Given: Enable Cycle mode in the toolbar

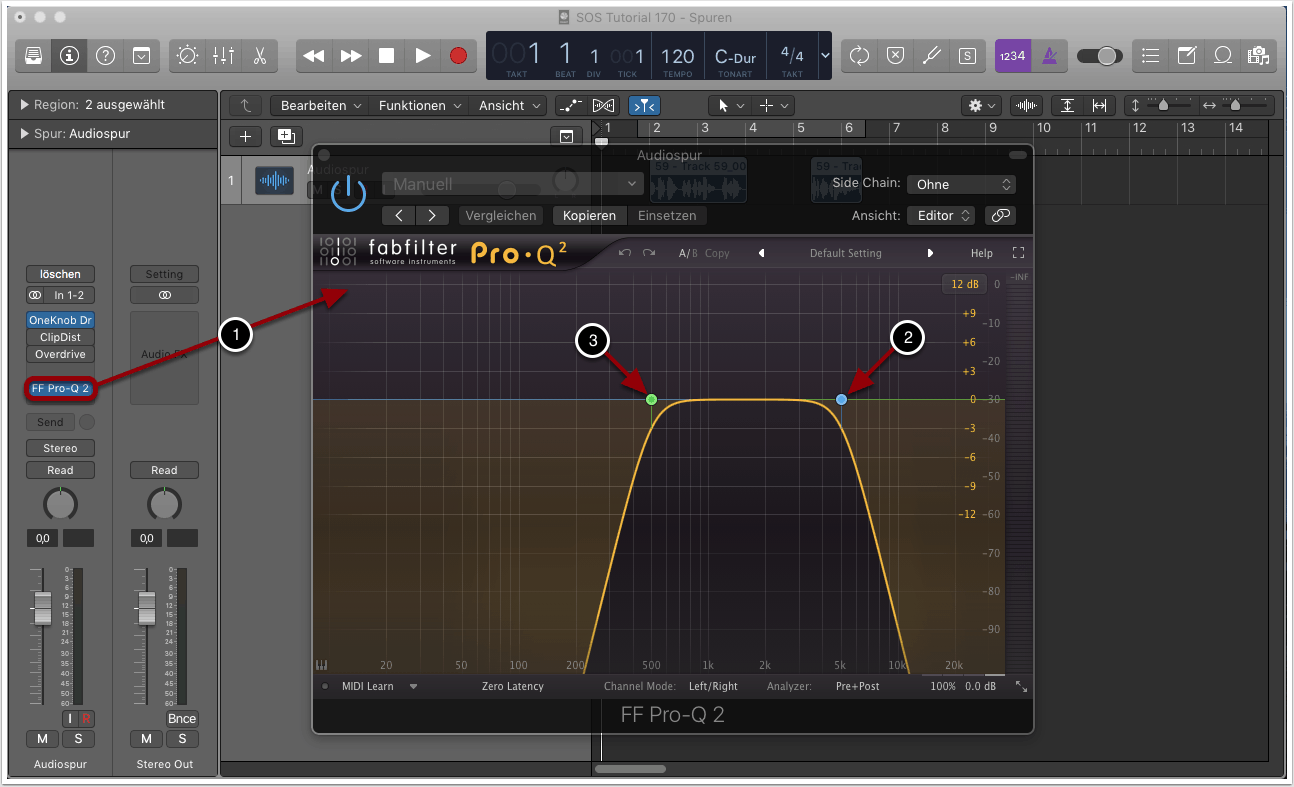Looking at the screenshot, I should 859,56.
